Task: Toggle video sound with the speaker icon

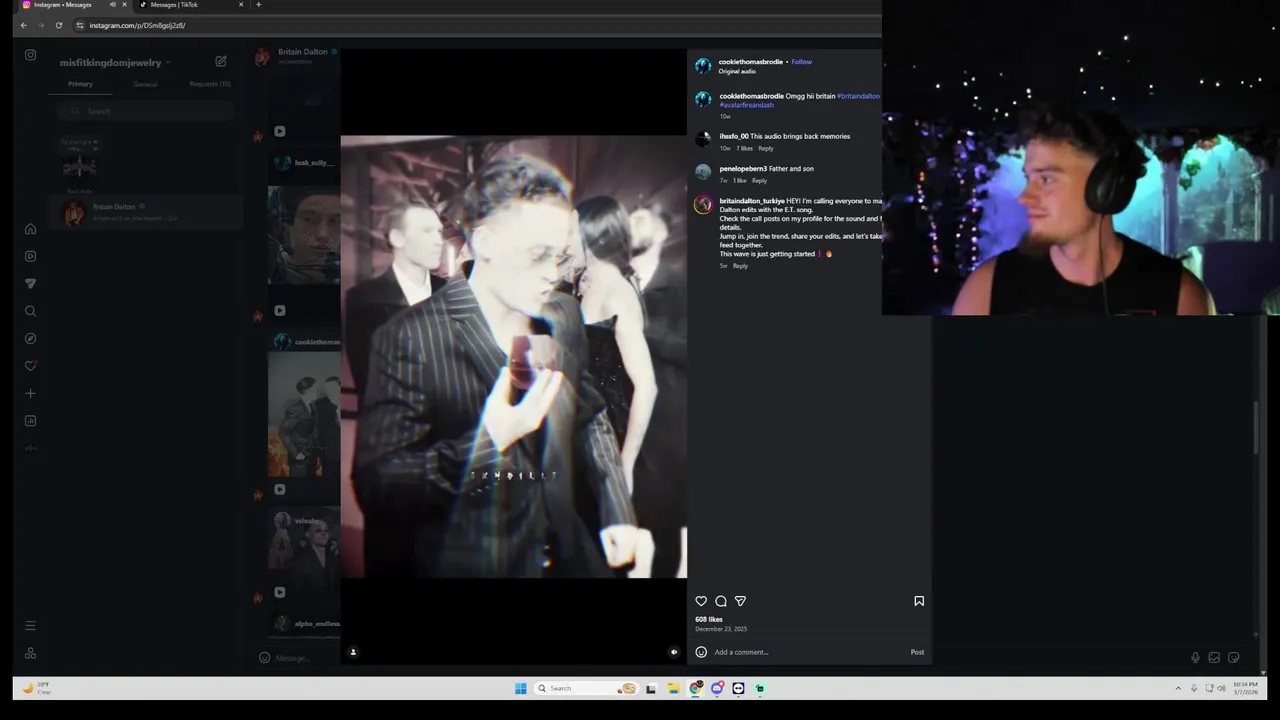Action: pos(674,652)
